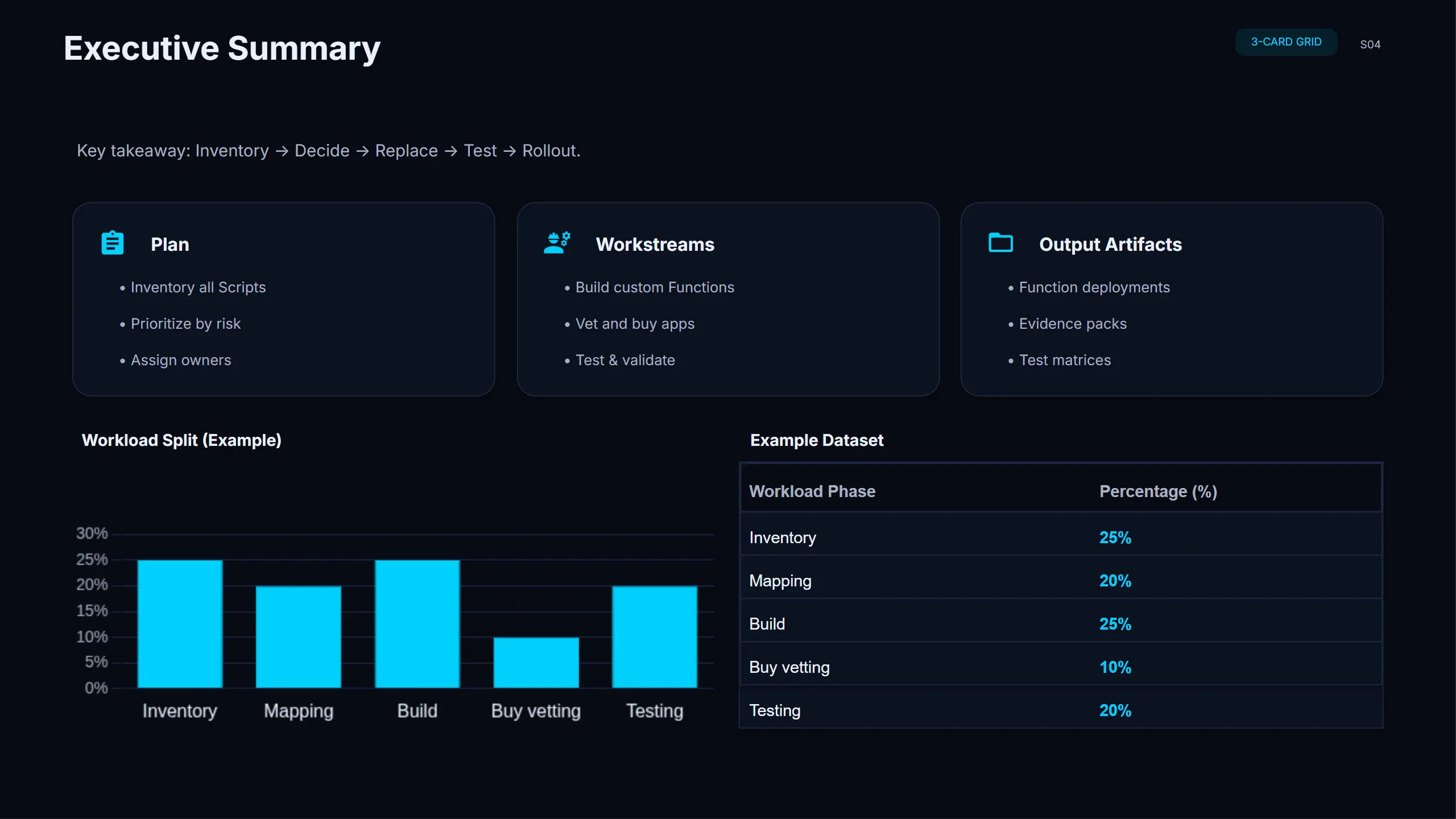
Task: Click the Percentage (%) column header
Action: coord(1158,491)
